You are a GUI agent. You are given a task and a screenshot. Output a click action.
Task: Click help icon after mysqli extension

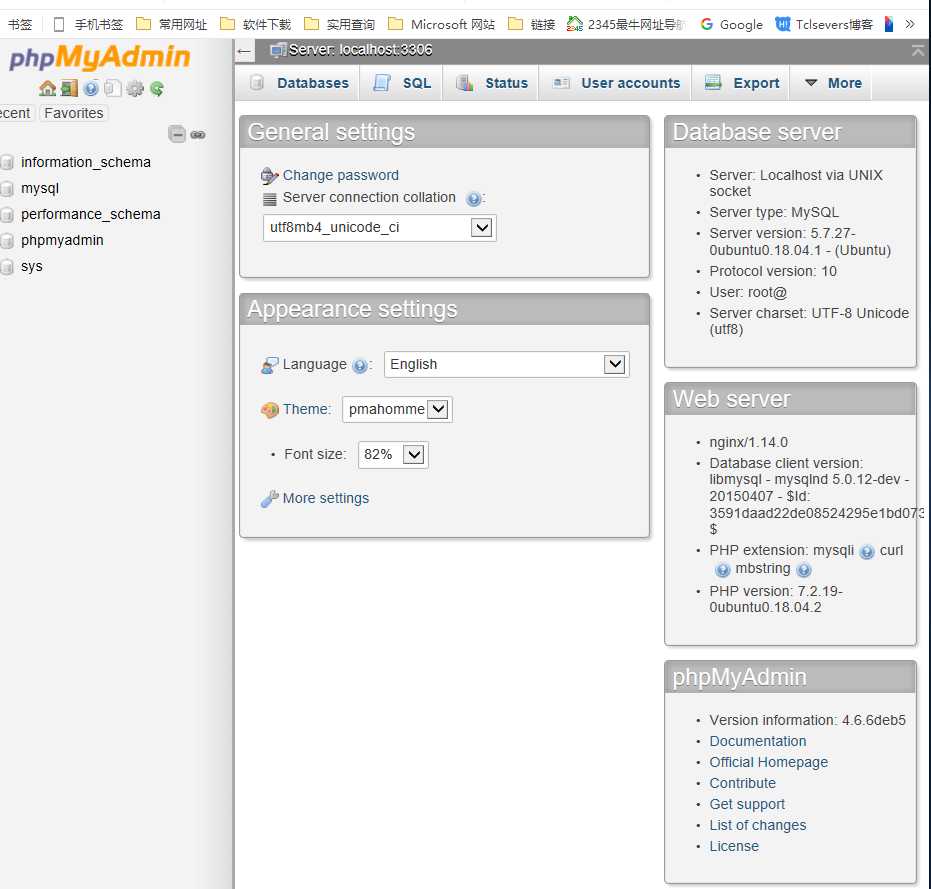[867, 552]
